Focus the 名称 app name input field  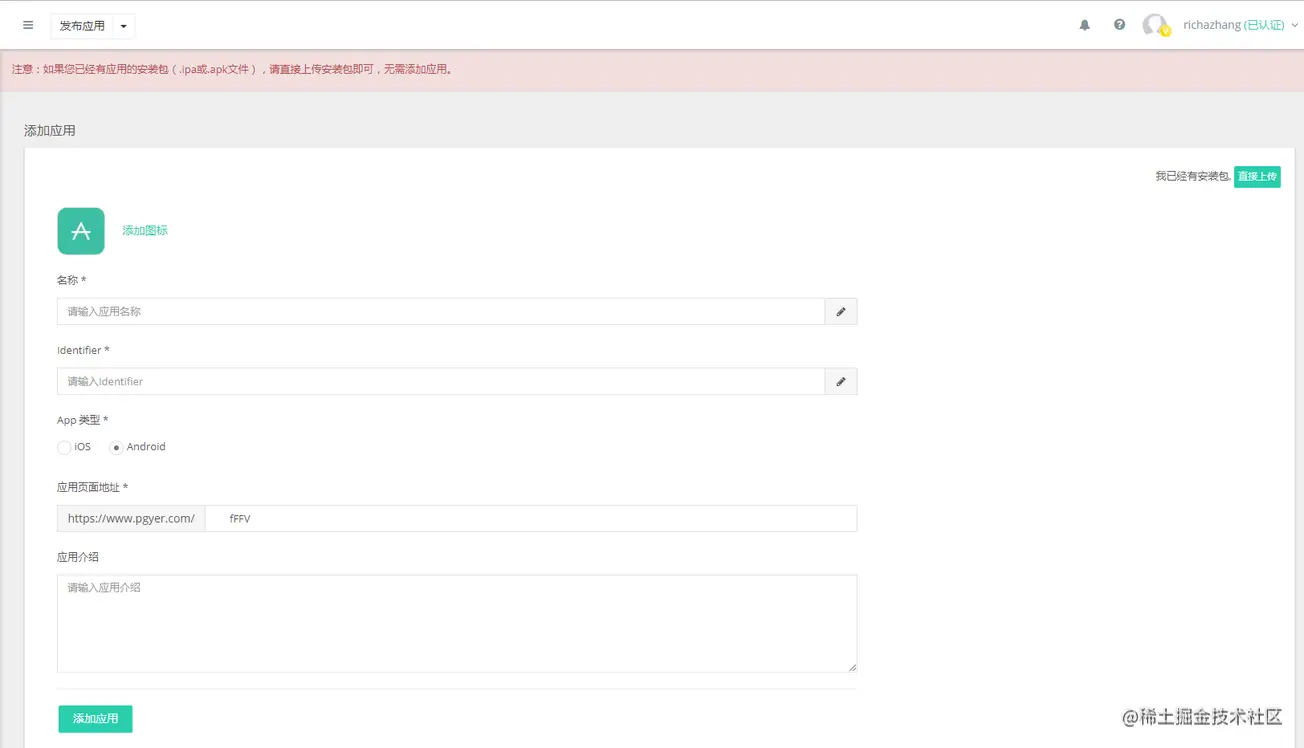441,311
